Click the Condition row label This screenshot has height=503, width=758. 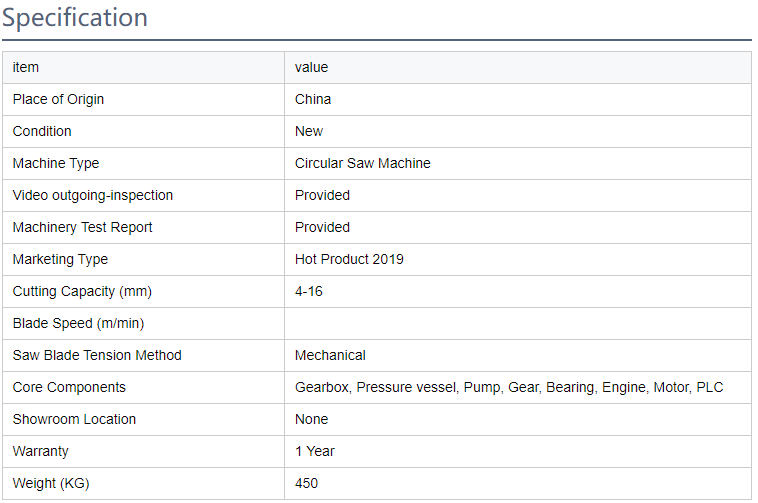coord(42,131)
